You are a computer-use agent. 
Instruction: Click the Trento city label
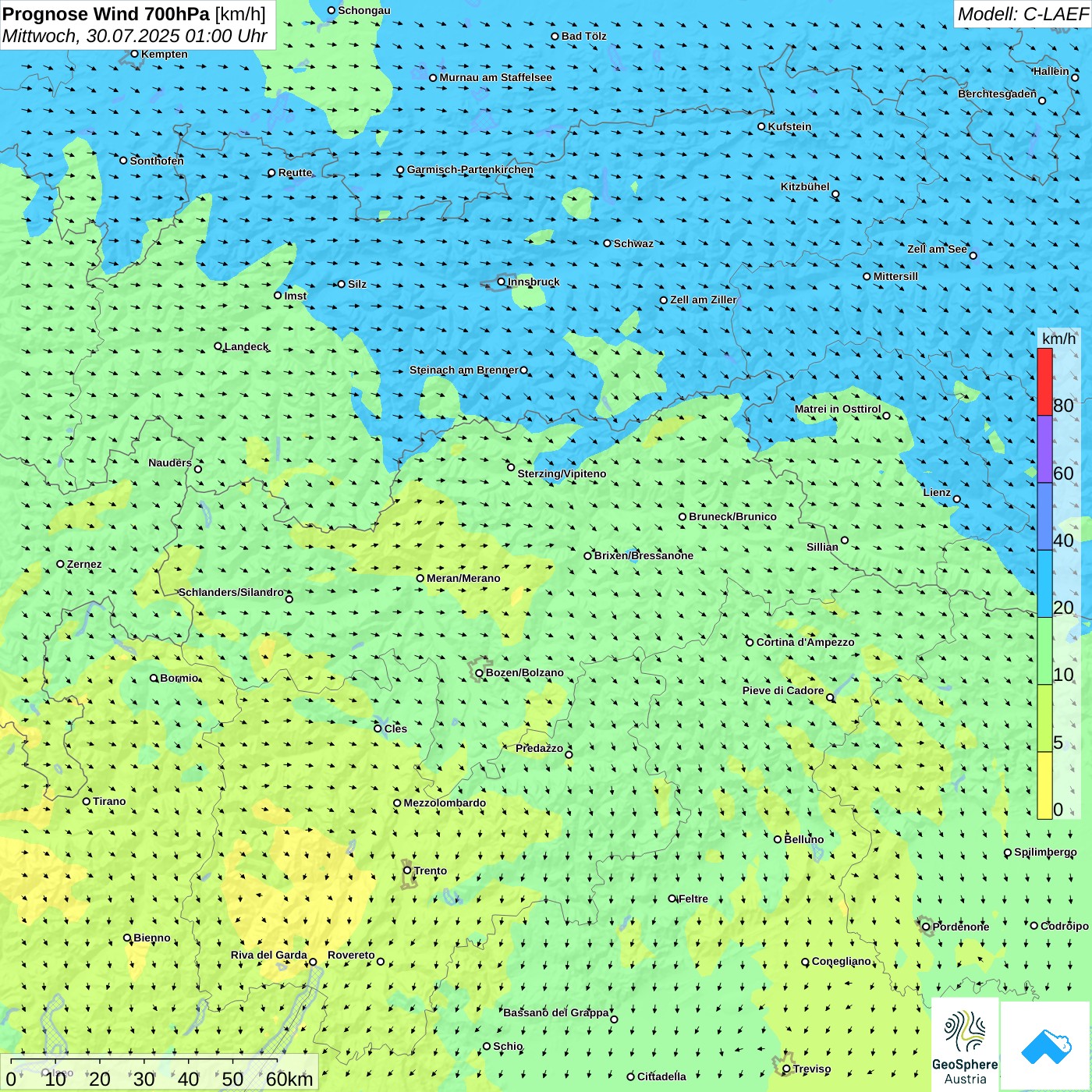431,870
